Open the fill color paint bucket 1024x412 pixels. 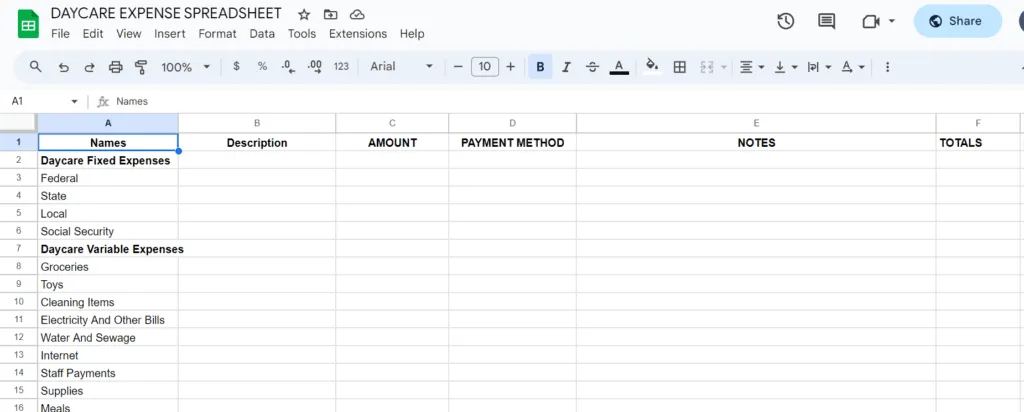pyautogui.click(x=652, y=67)
